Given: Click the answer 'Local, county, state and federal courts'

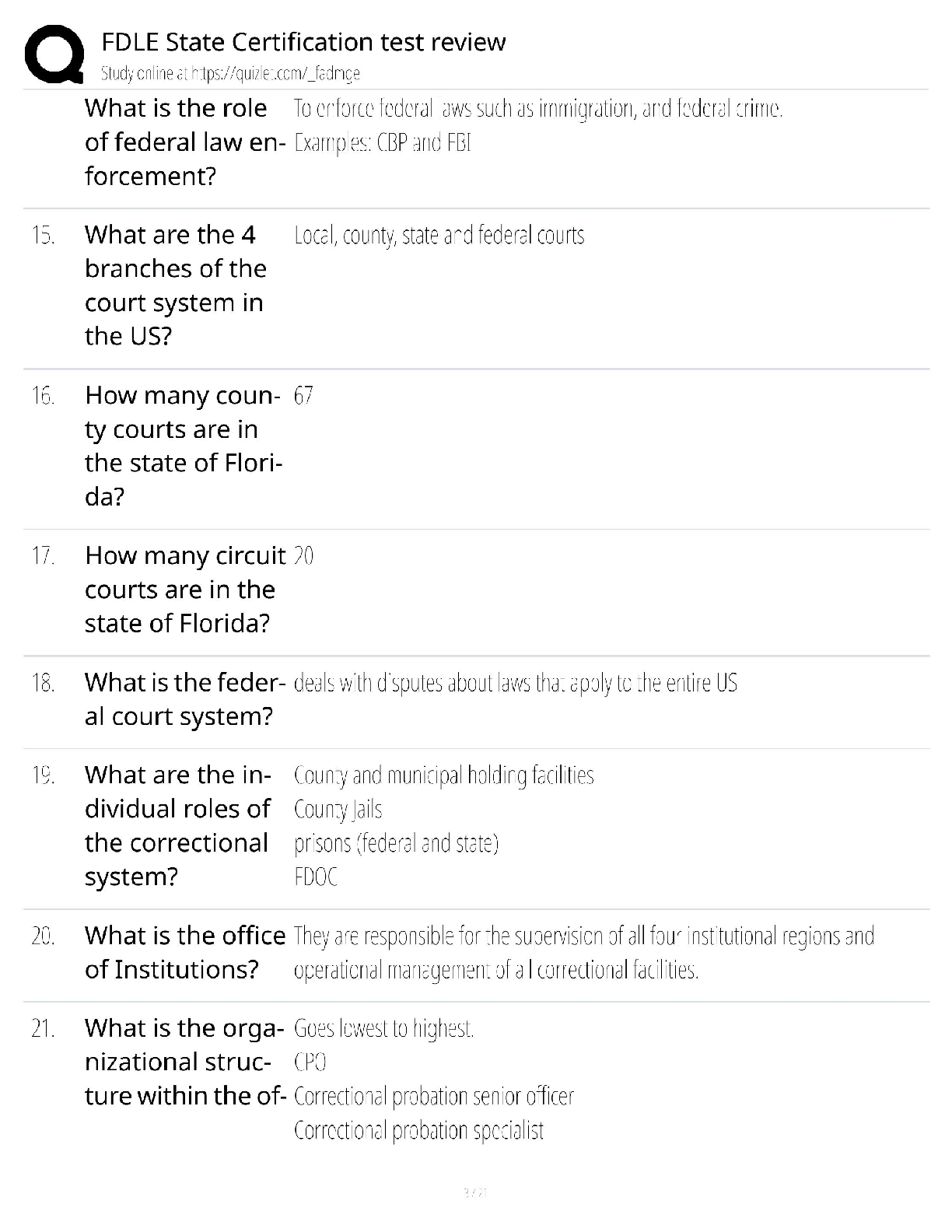Looking at the screenshot, I should [x=439, y=235].
